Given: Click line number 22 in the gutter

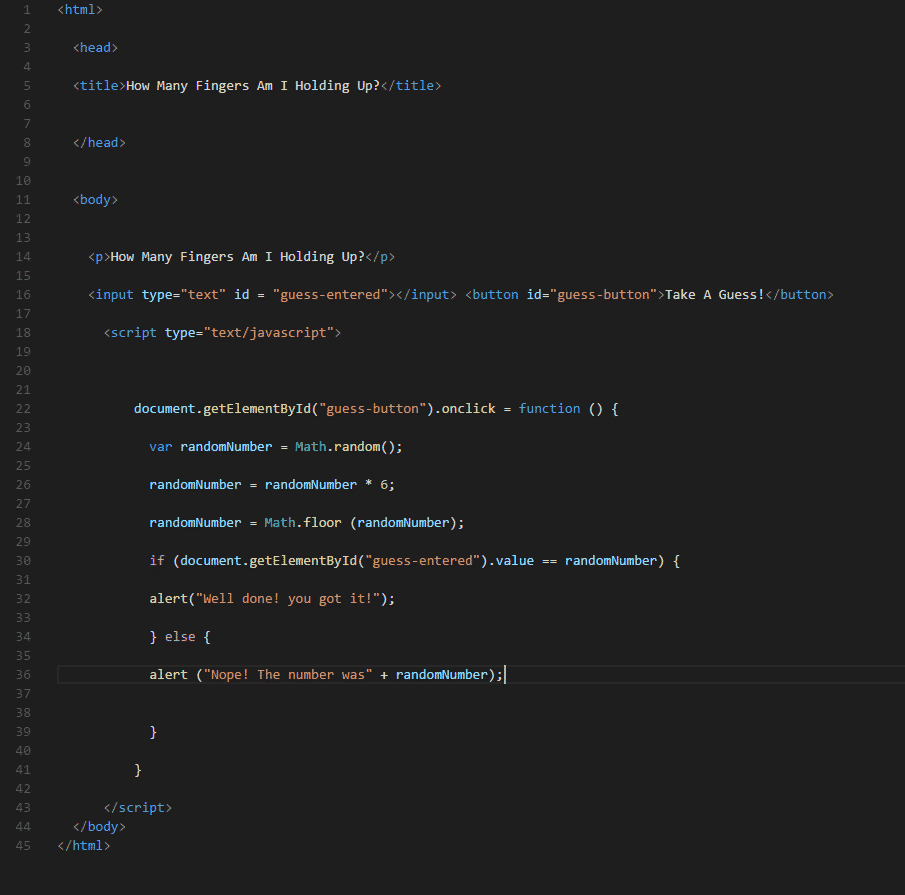Looking at the screenshot, I should coord(23,409).
